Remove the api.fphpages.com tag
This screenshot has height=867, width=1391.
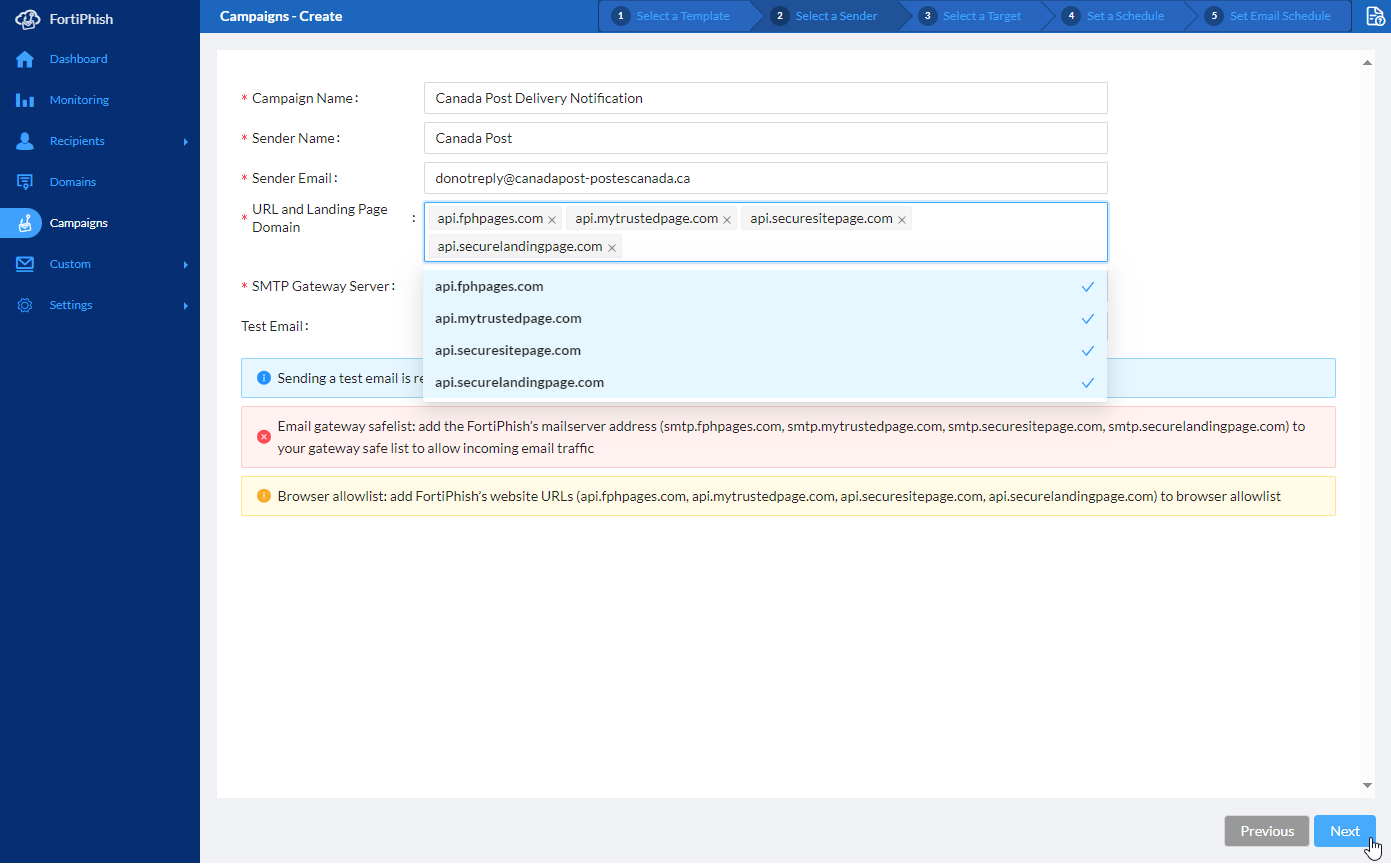552,219
